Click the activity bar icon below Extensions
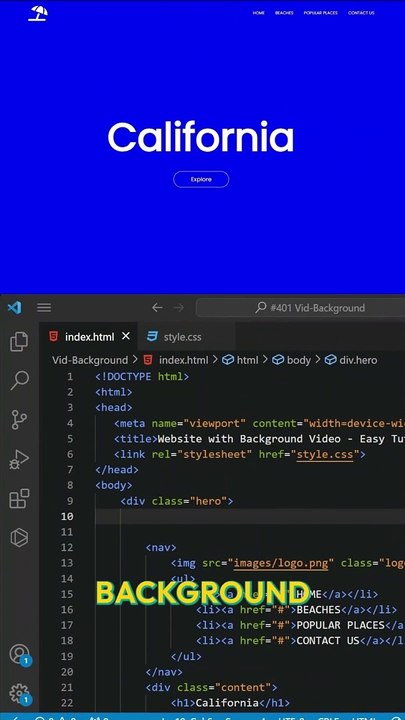 (x=19, y=537)
